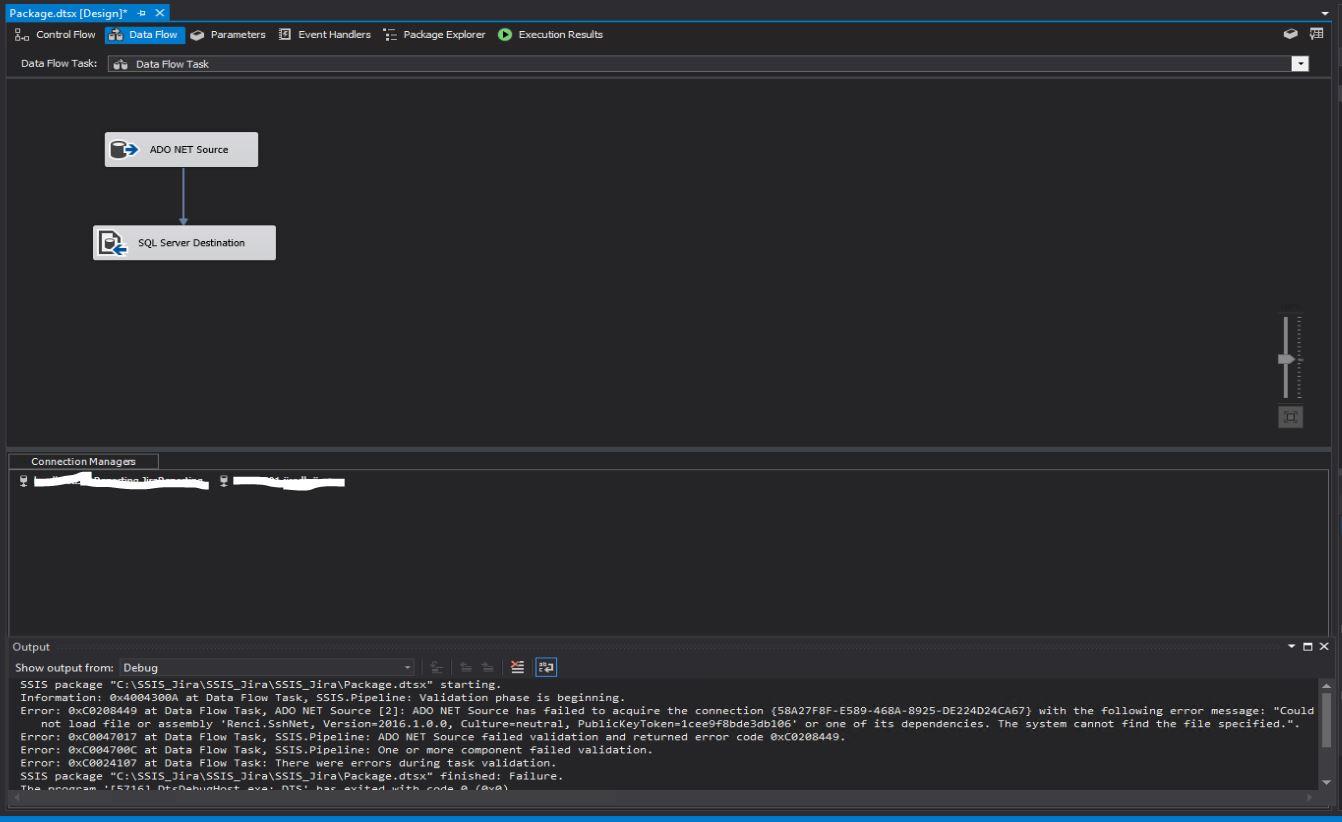Pin the Package.dtsx design tab
This screenshot has height=822, width=1342.
pyautogui.click(x=142, y=12)
